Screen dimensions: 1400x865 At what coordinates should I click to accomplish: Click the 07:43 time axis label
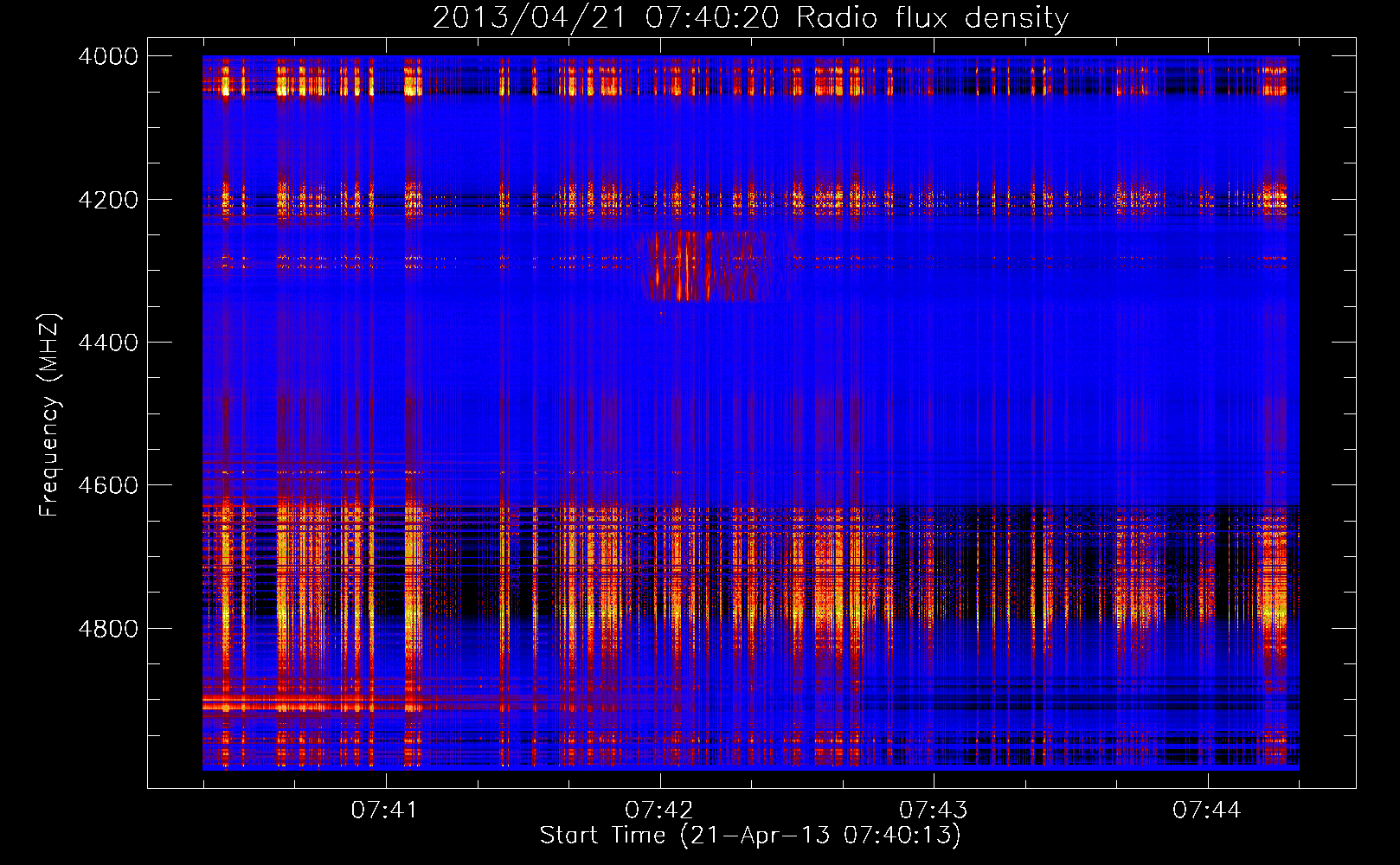(933, 810)
